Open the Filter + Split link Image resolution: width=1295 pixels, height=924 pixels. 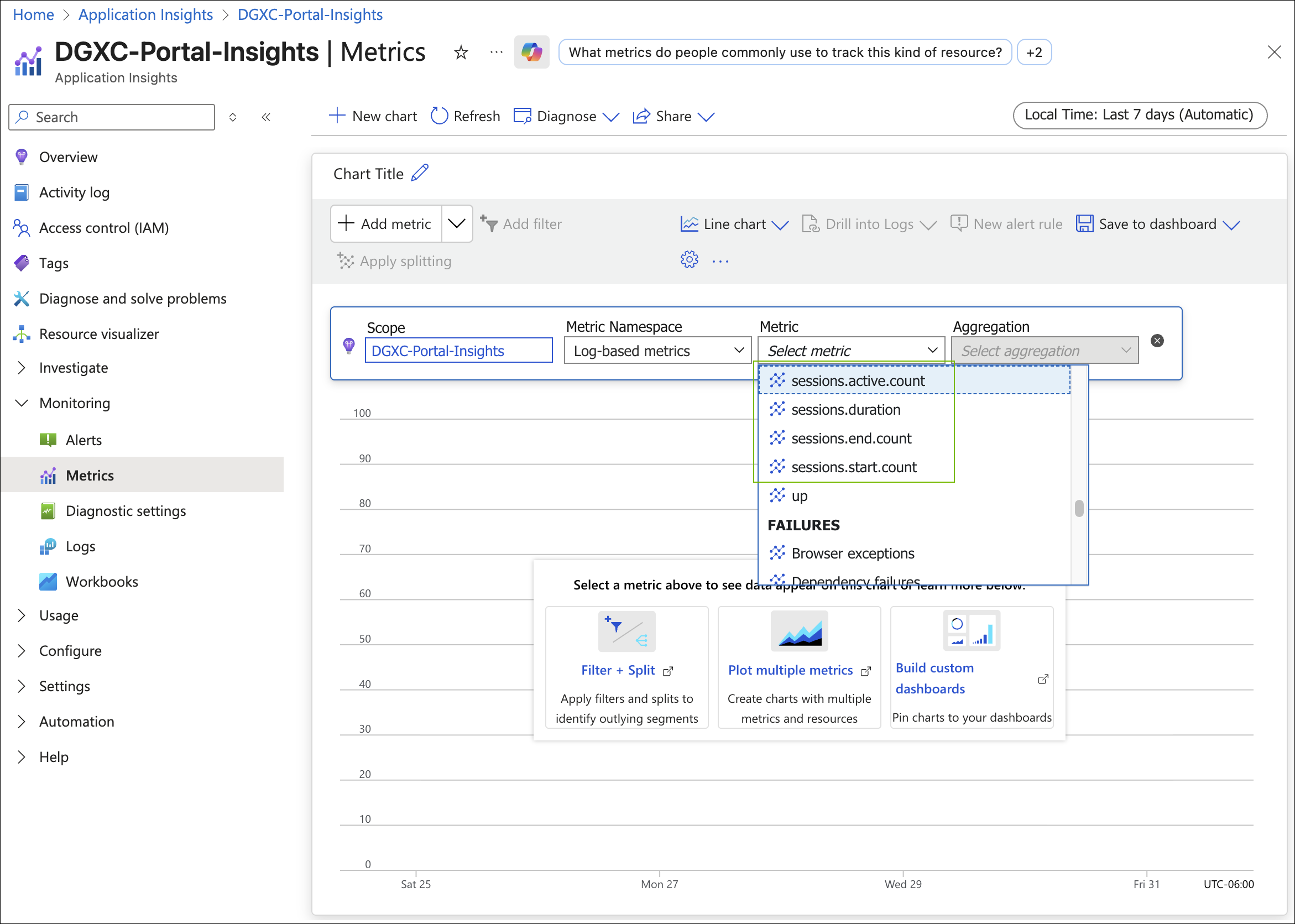(619, 670)
